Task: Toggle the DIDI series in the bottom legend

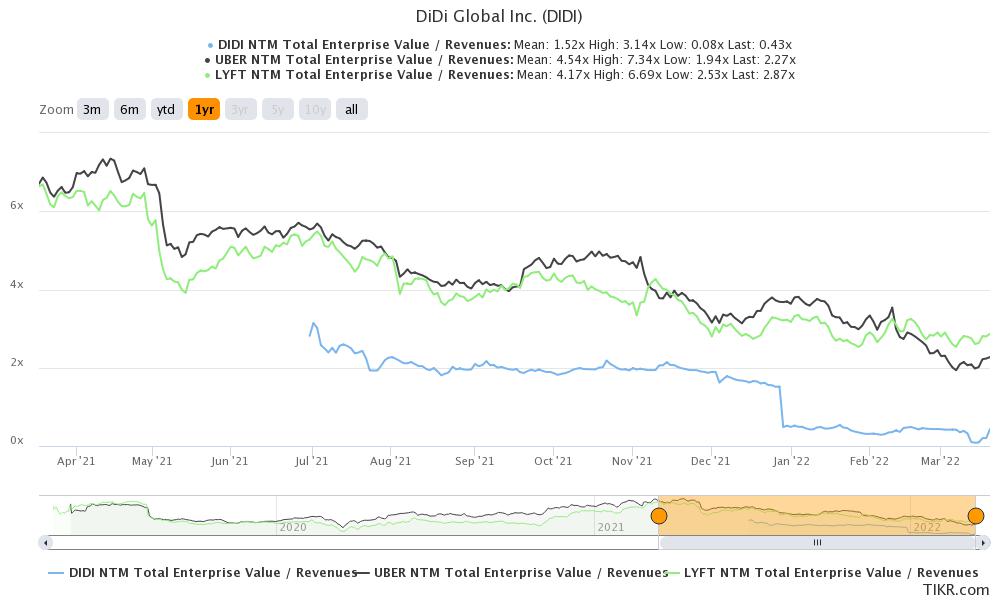Action: pos(203,573)
